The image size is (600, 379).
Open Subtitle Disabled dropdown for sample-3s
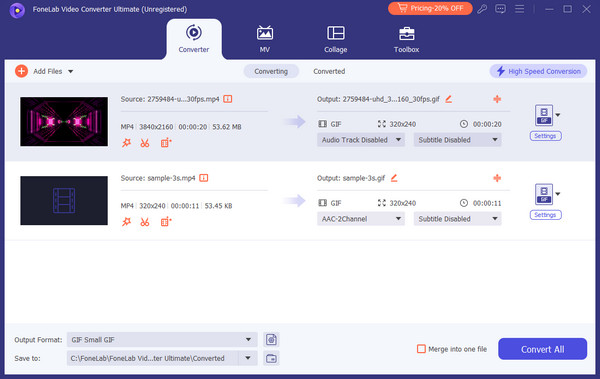457,219
